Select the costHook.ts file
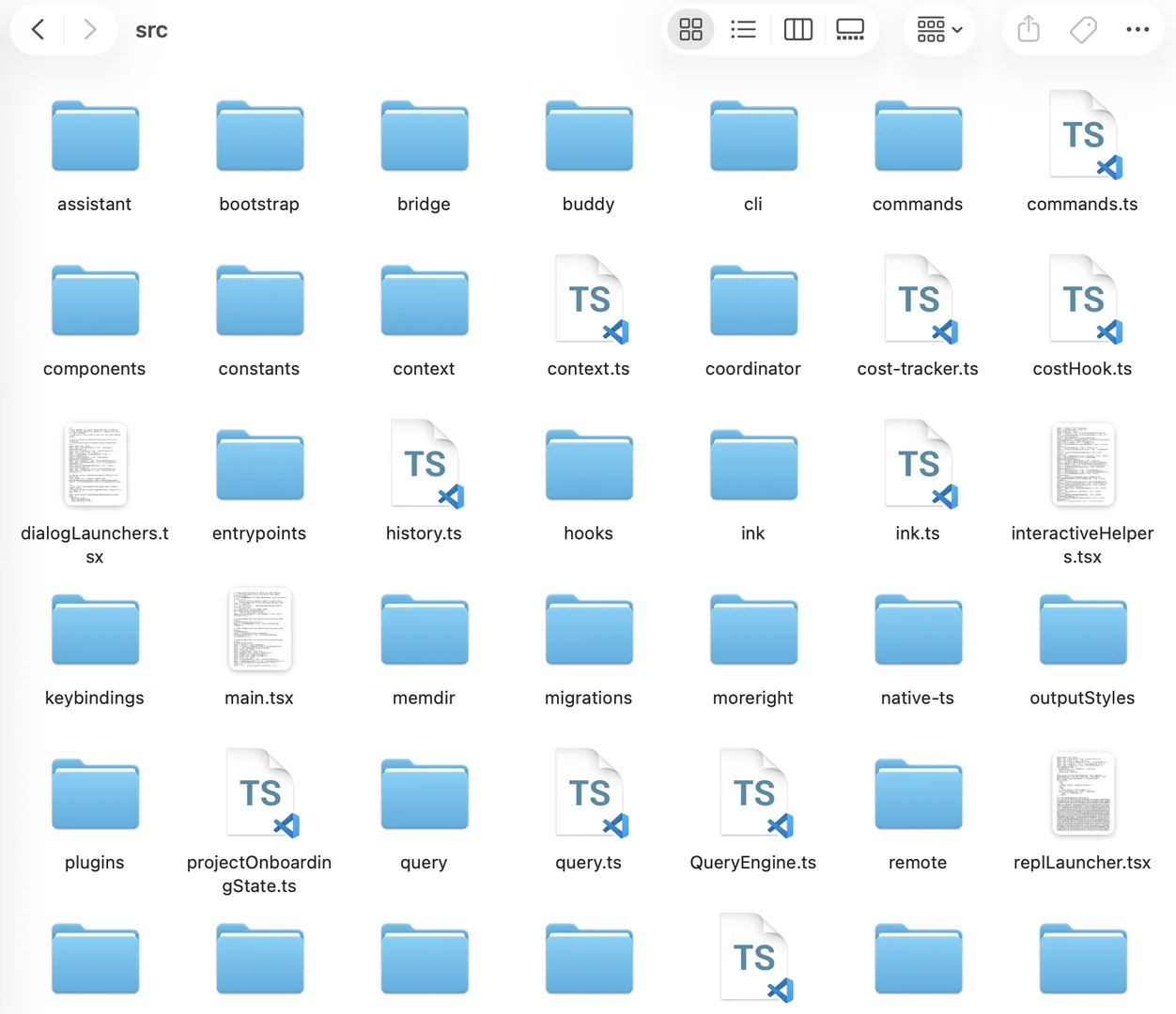This screenshot has height=1014, width=1176. (1083, 300)
